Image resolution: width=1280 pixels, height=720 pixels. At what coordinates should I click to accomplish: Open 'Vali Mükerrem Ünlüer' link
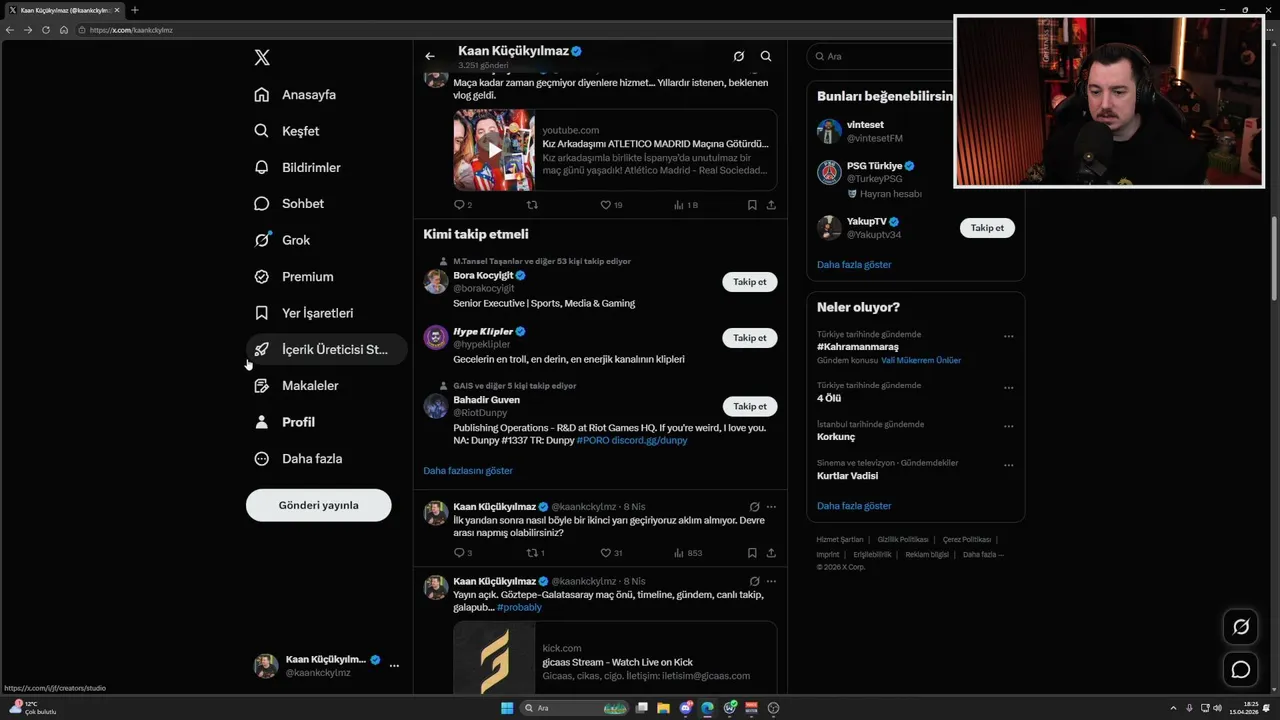(921, 360)
